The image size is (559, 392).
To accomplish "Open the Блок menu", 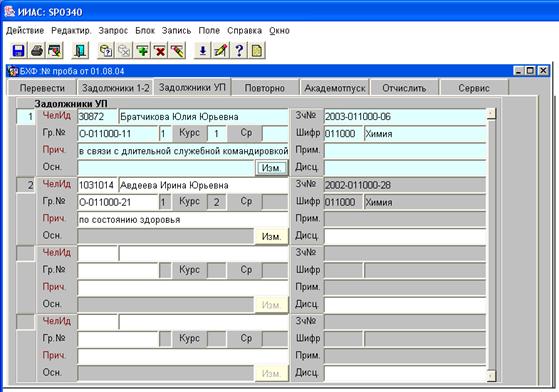I will tap(145, 31).
